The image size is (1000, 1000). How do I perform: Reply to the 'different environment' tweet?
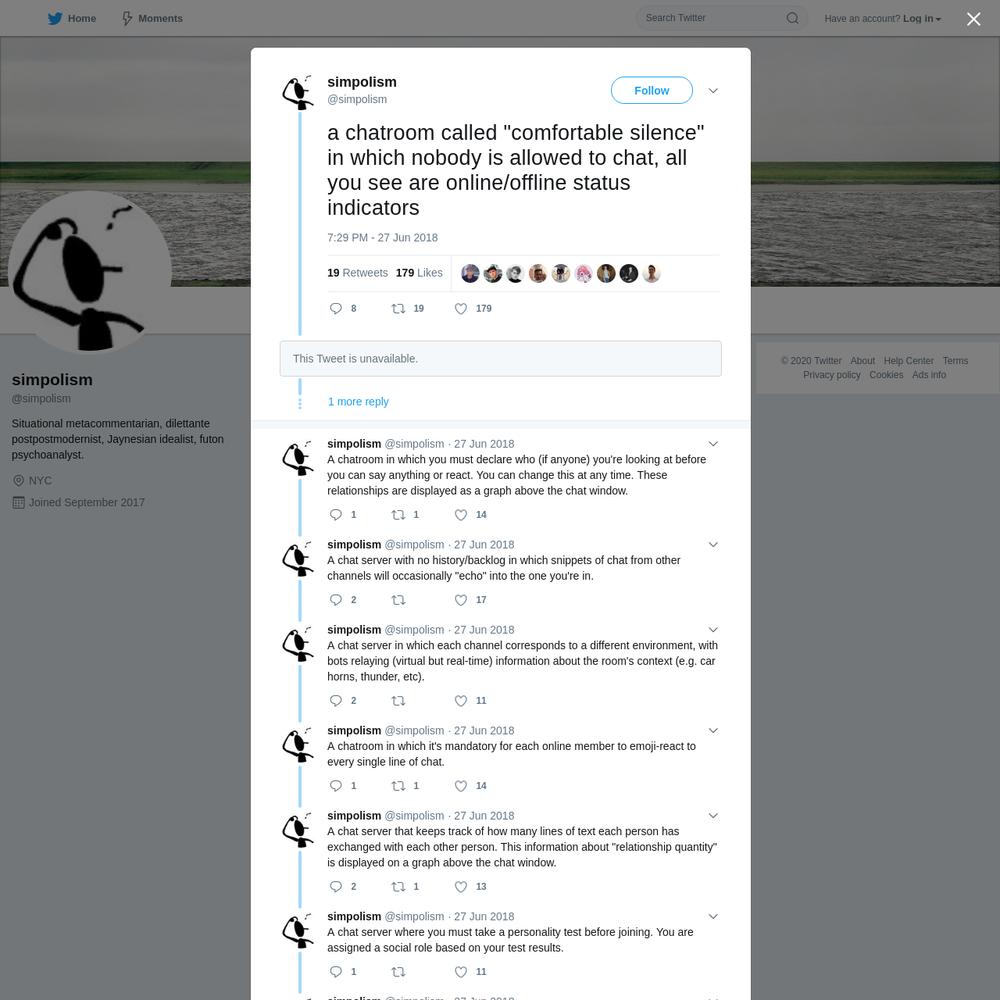[x=336, y=701]
